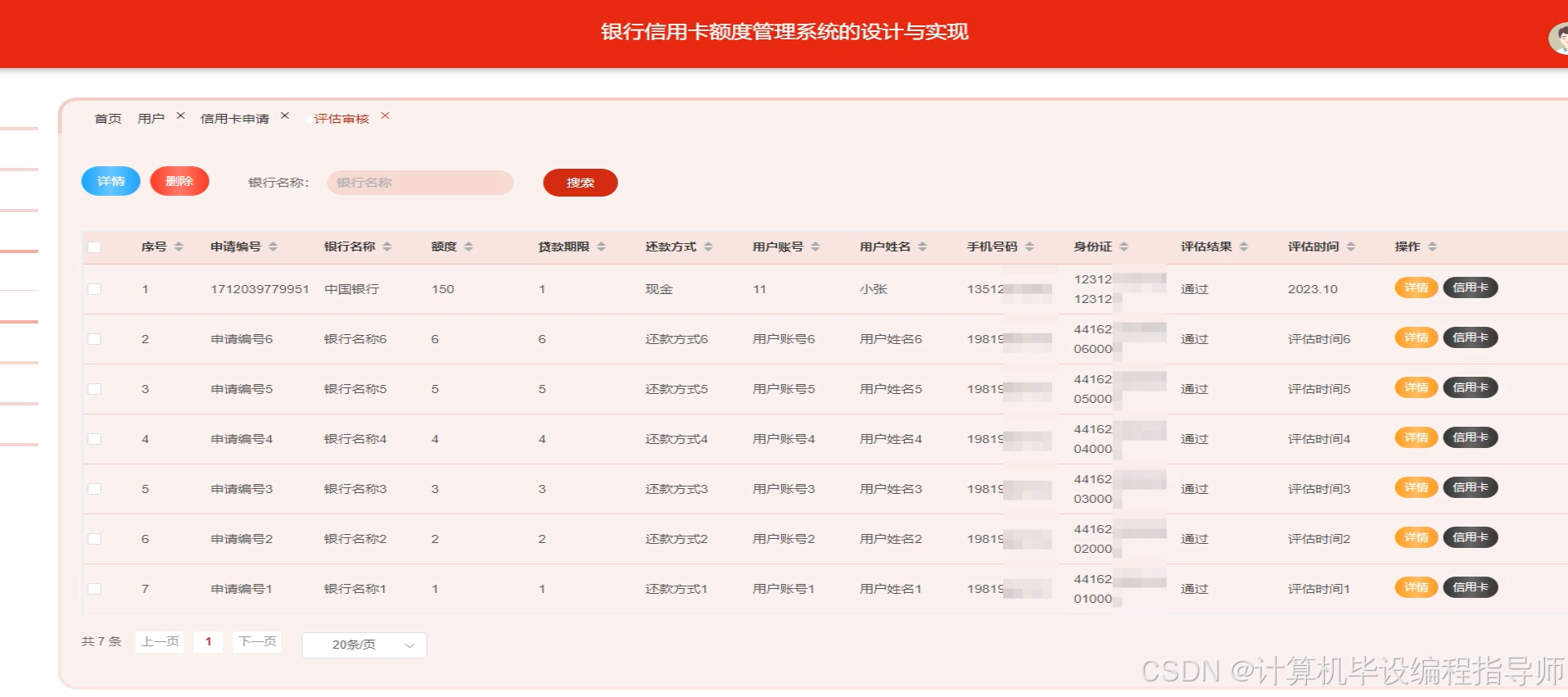The image size is (1568, 697).
Task: Click the 小张 user name cell
Action: pos(874,289)
